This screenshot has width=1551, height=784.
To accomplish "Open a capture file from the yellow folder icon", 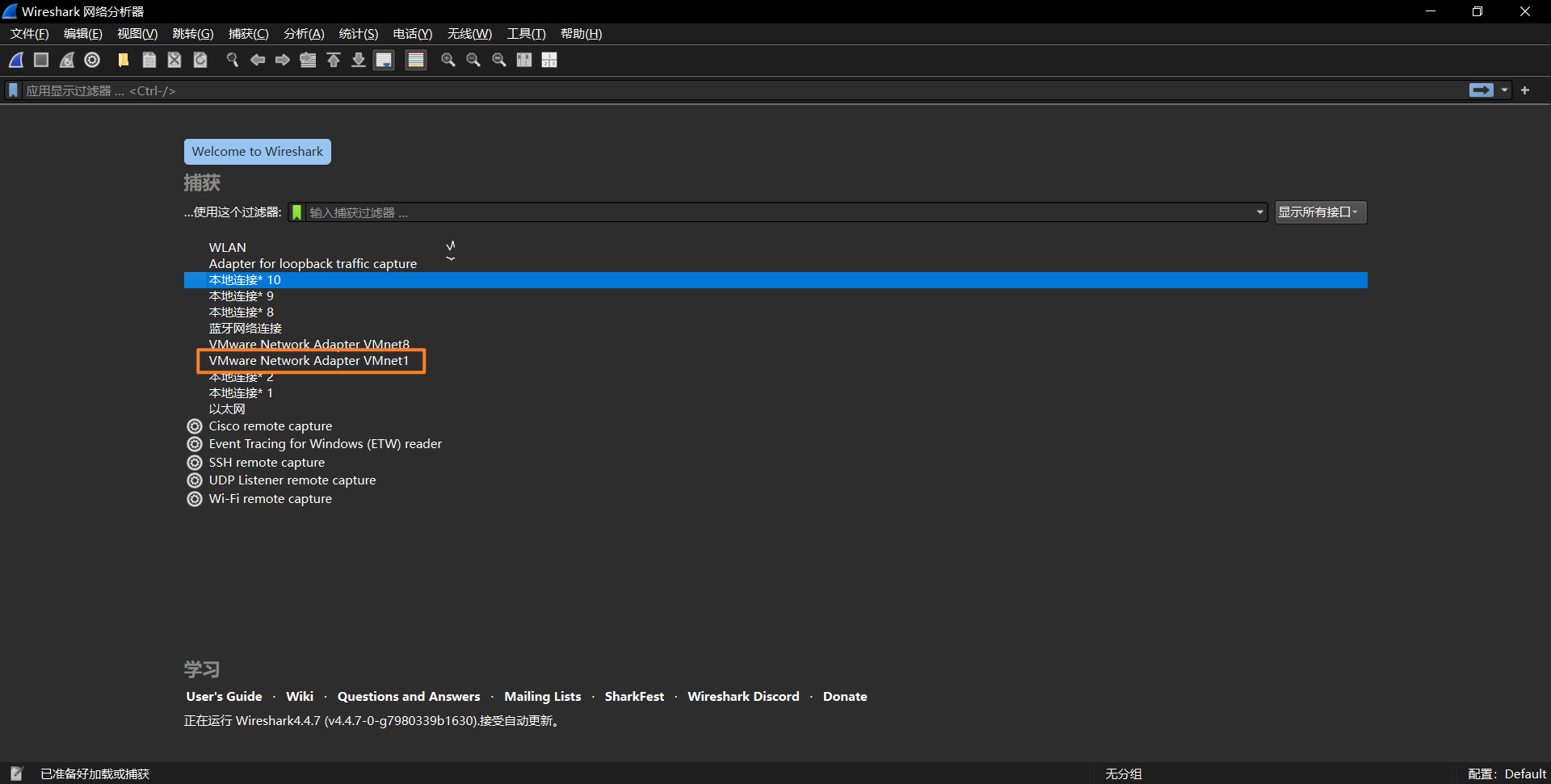I will click(x=124, y=60).
